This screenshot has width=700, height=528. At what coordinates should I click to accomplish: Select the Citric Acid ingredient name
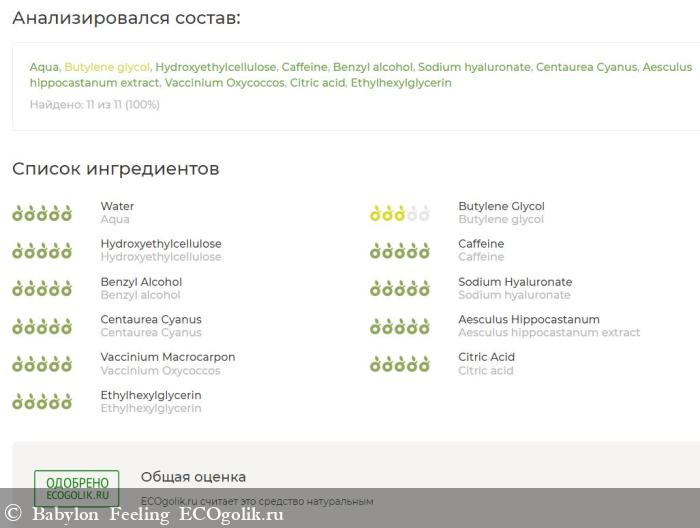point(486,357)
